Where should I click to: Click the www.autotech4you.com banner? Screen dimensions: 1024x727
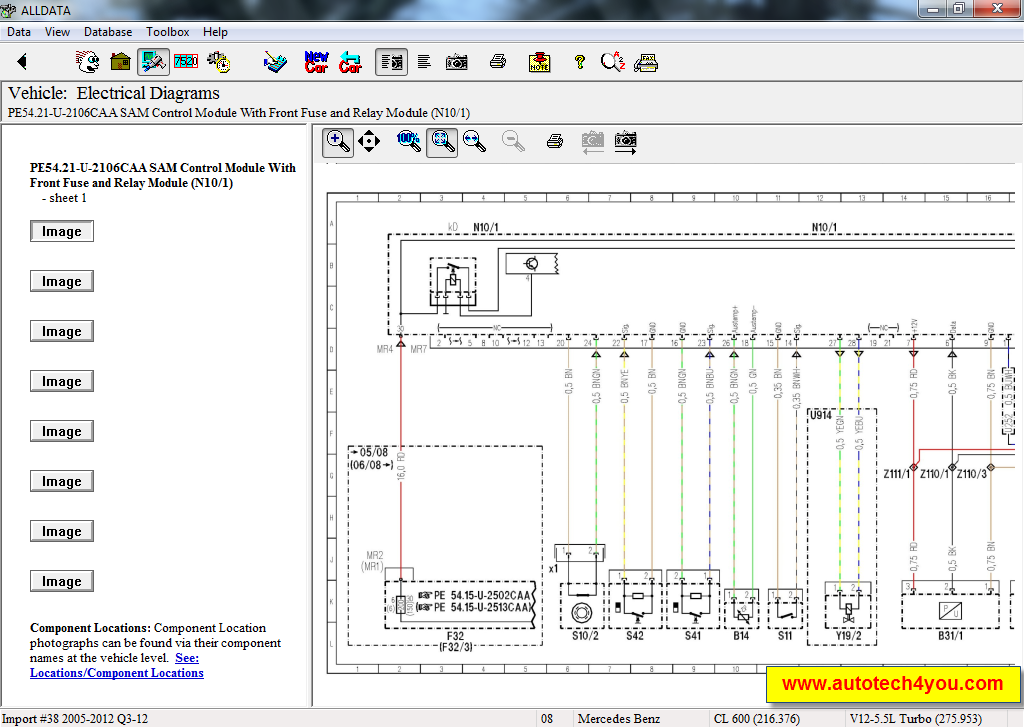(892, 684)
